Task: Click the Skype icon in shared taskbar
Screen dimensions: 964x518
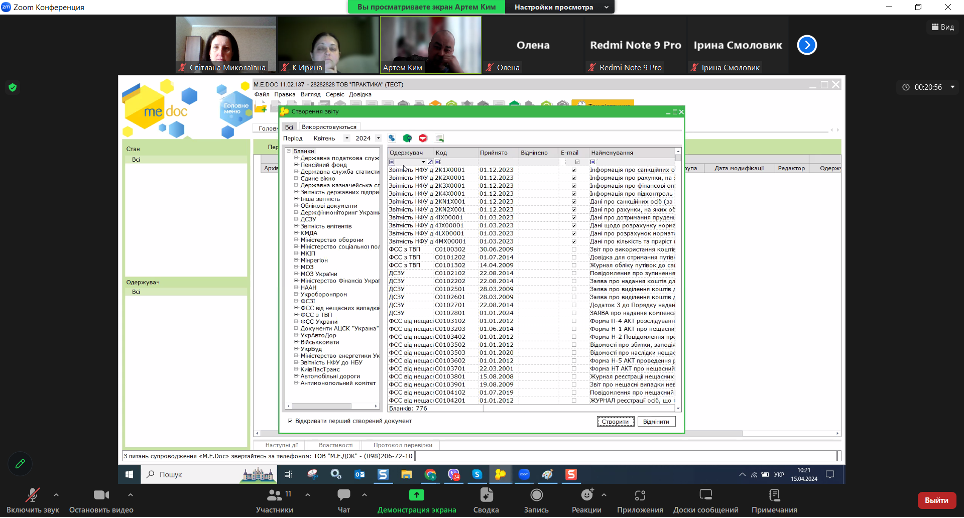Action: (x=477, y=474)
